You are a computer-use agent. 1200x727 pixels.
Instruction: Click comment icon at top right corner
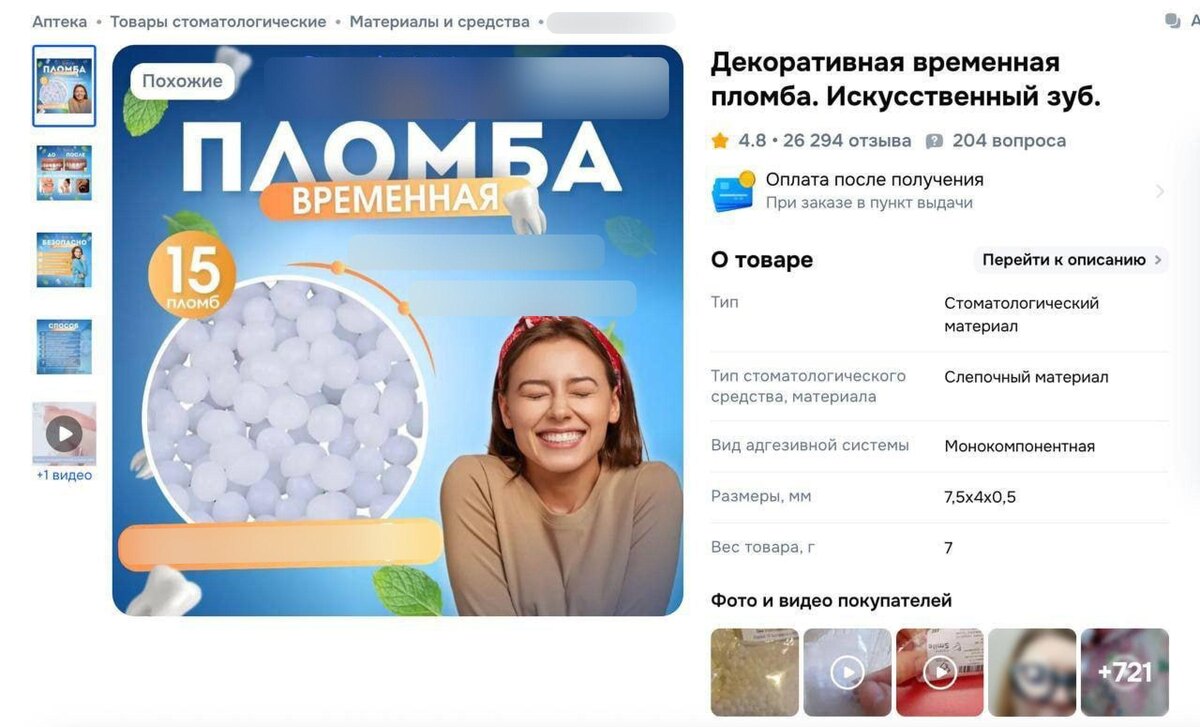pyautogui.click(x=1173, y=21)
